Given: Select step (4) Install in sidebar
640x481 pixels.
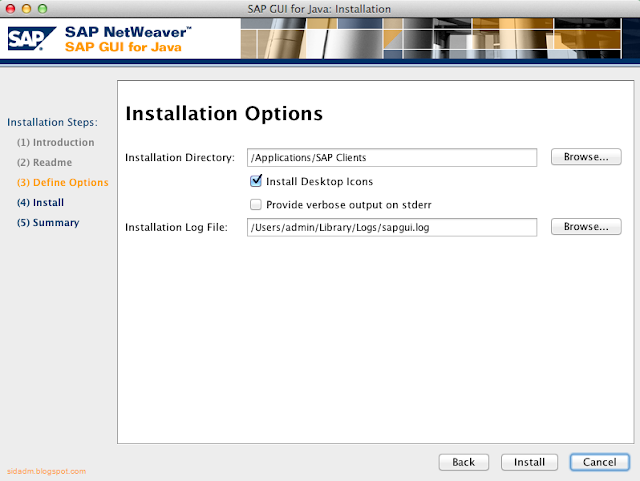Looking at the screenshot, I should point(40,203).
